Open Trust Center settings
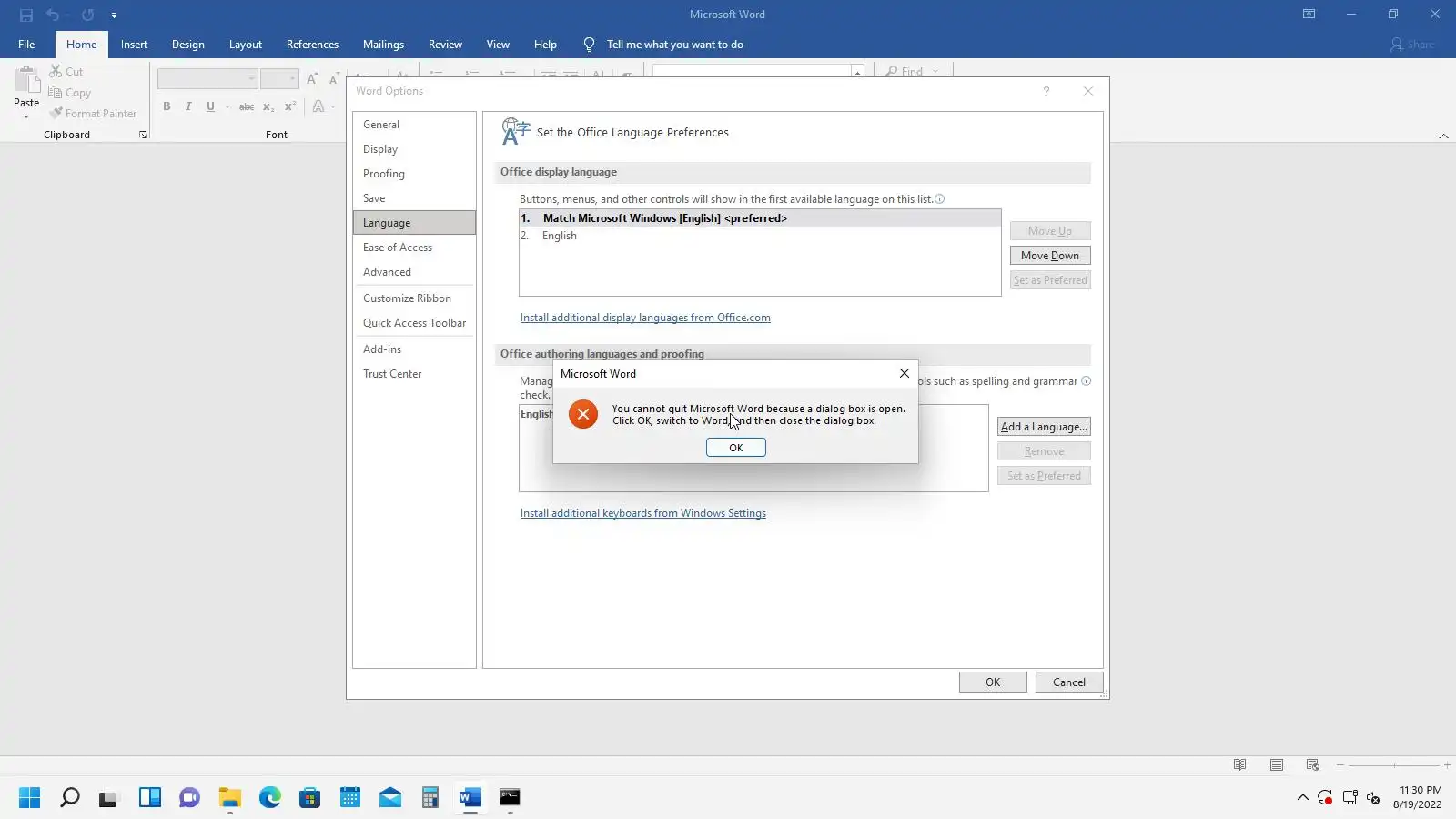 [x=414, y=374]
